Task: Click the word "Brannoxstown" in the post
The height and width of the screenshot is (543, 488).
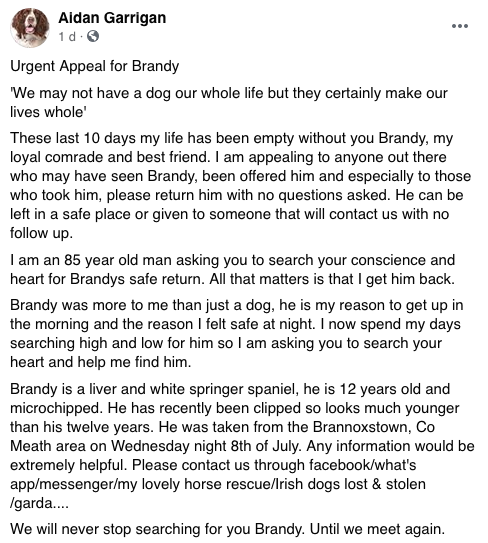Action: click(x=362, y=427)
